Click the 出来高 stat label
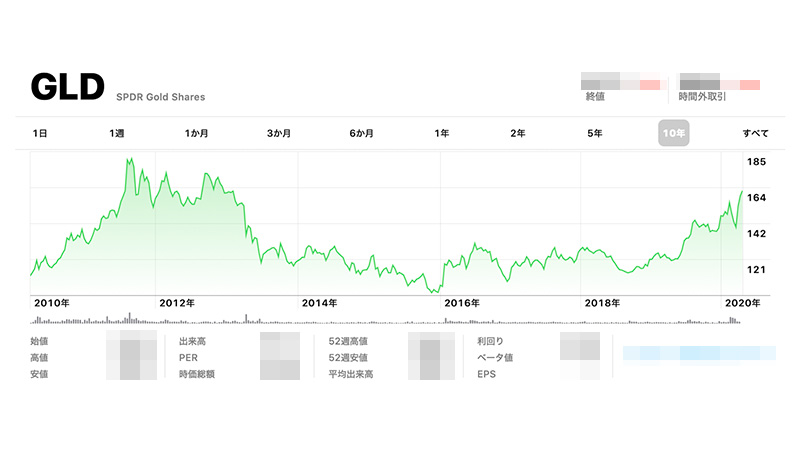This screenshot has width=800, height=450. point(192,341)
